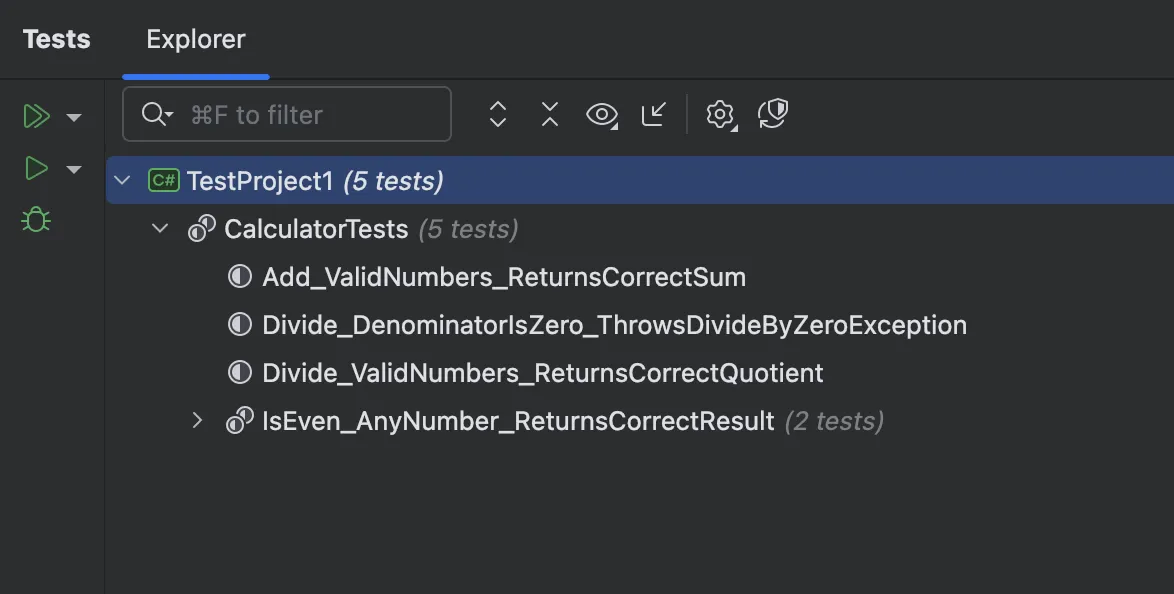Click the Run selected tests play icon
Image resolution: width=1174 pixels, height=594 pixels.
[x=36, y=168]
